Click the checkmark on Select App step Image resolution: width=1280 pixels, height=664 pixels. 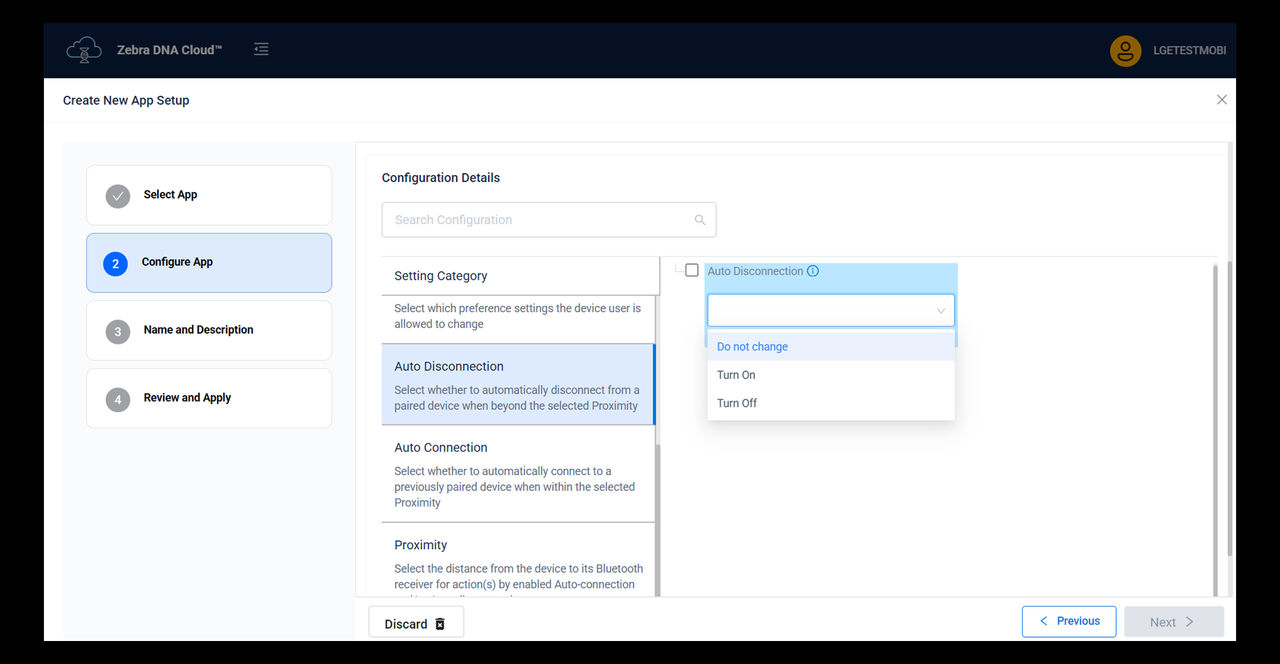tap(117, 196)
